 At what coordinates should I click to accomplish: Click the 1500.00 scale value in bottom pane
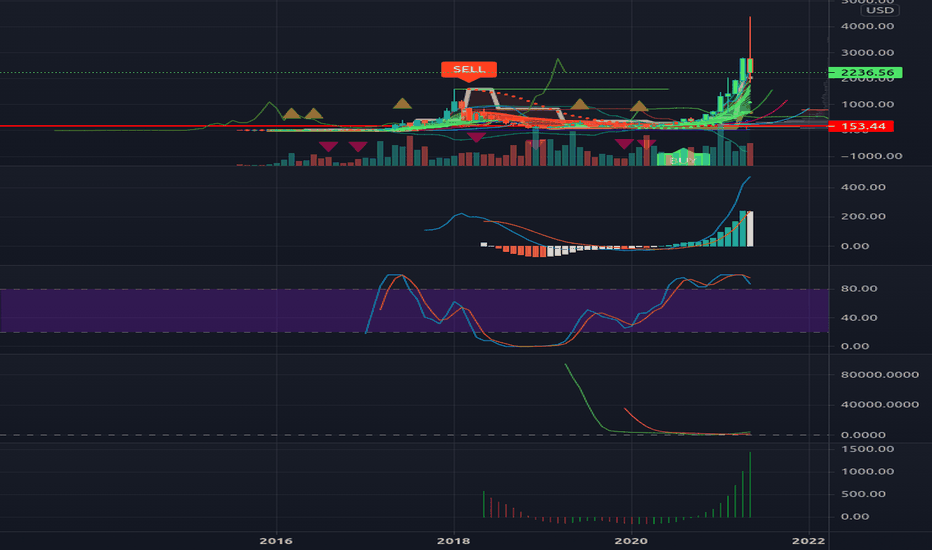pos(867,449)
